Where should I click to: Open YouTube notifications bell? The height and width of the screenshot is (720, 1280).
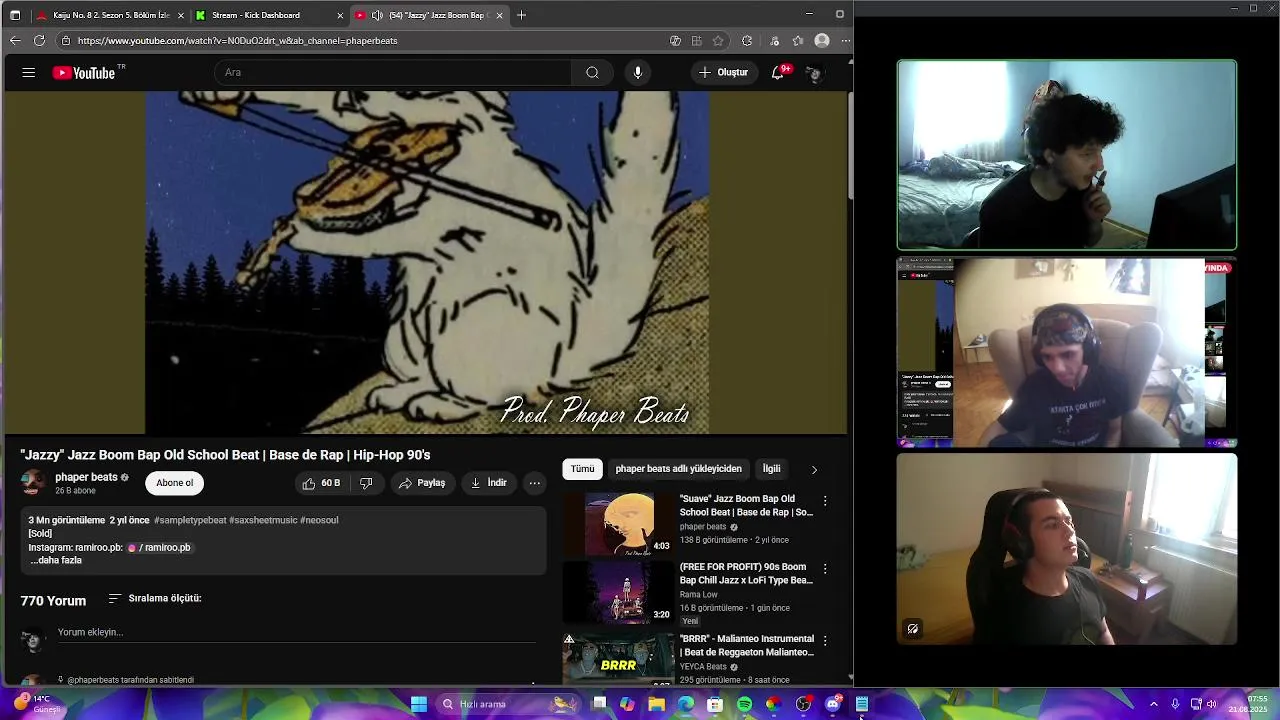click(778, 72)
